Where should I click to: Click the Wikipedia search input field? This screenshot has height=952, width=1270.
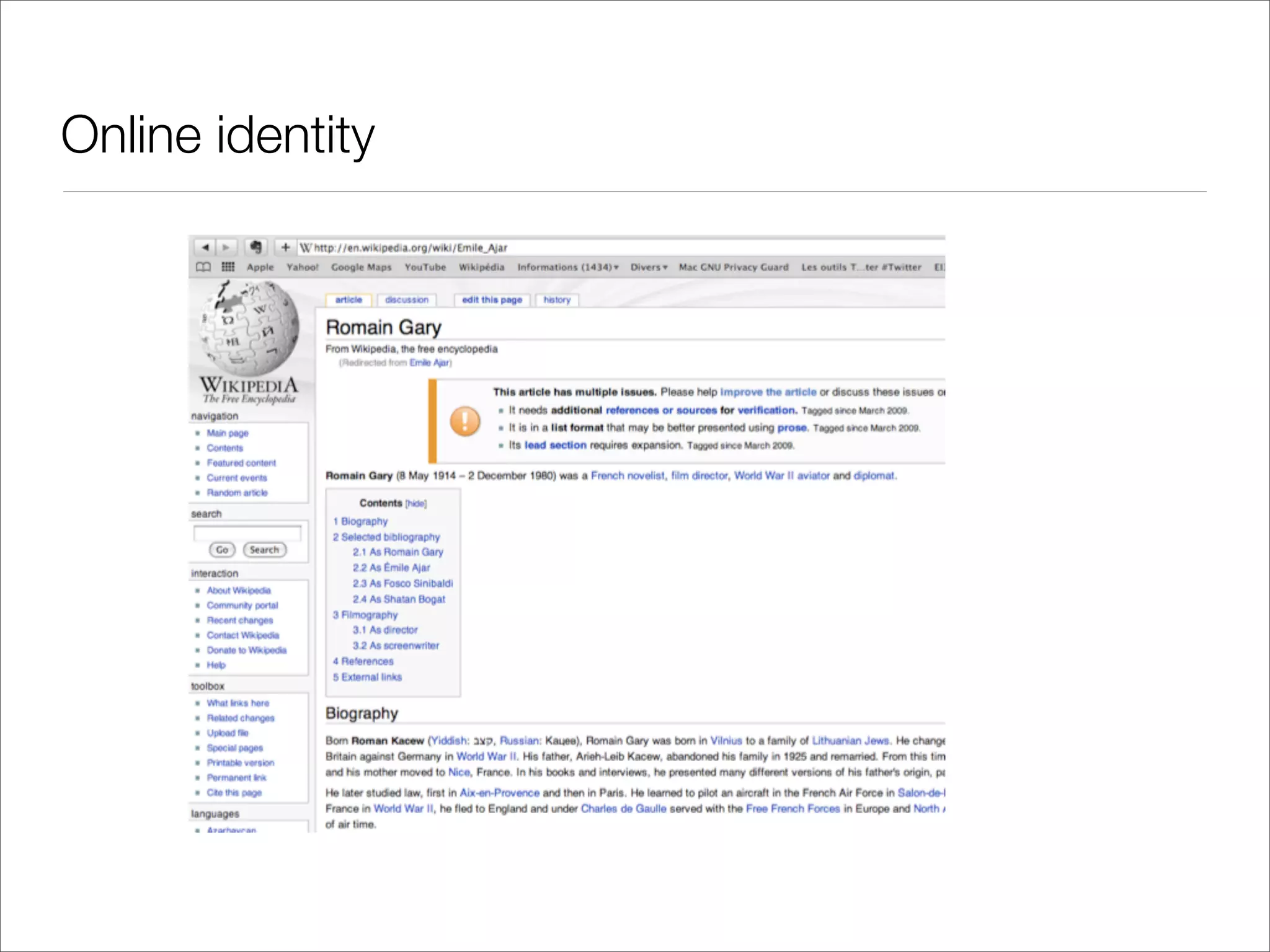point(247,533)
